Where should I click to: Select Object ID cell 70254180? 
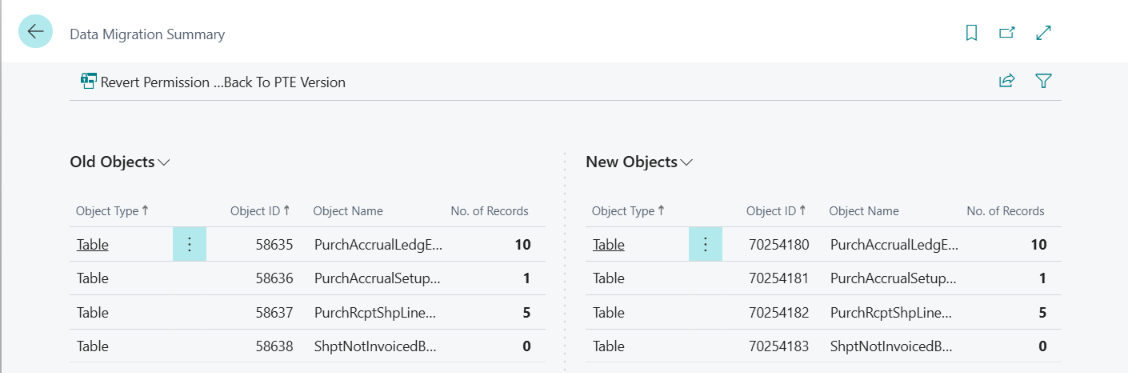click(x=779, y=244)
